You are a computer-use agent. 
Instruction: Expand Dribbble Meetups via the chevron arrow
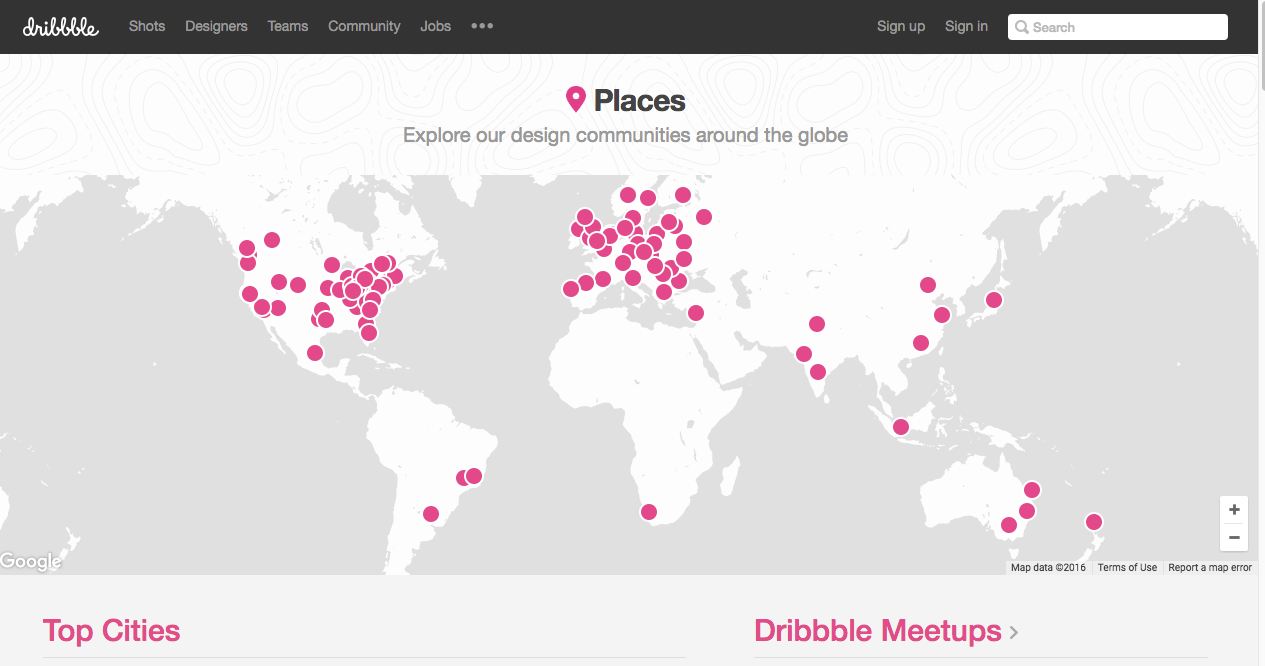1014,633
